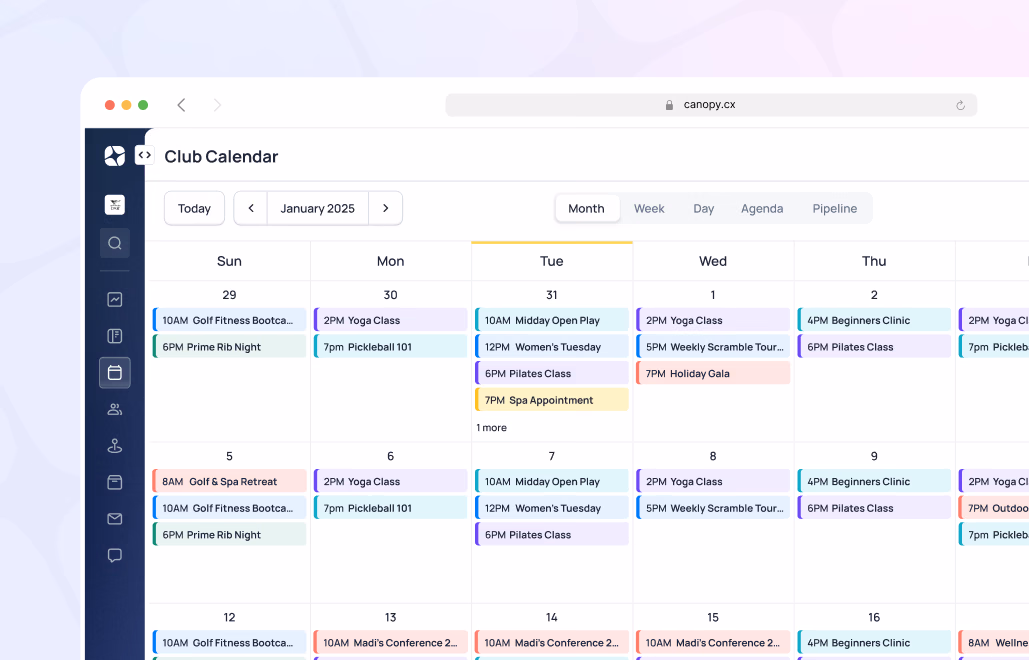Select the Month view tab
The height and width of the screenshot is (660, 1029).
[586, 208]
